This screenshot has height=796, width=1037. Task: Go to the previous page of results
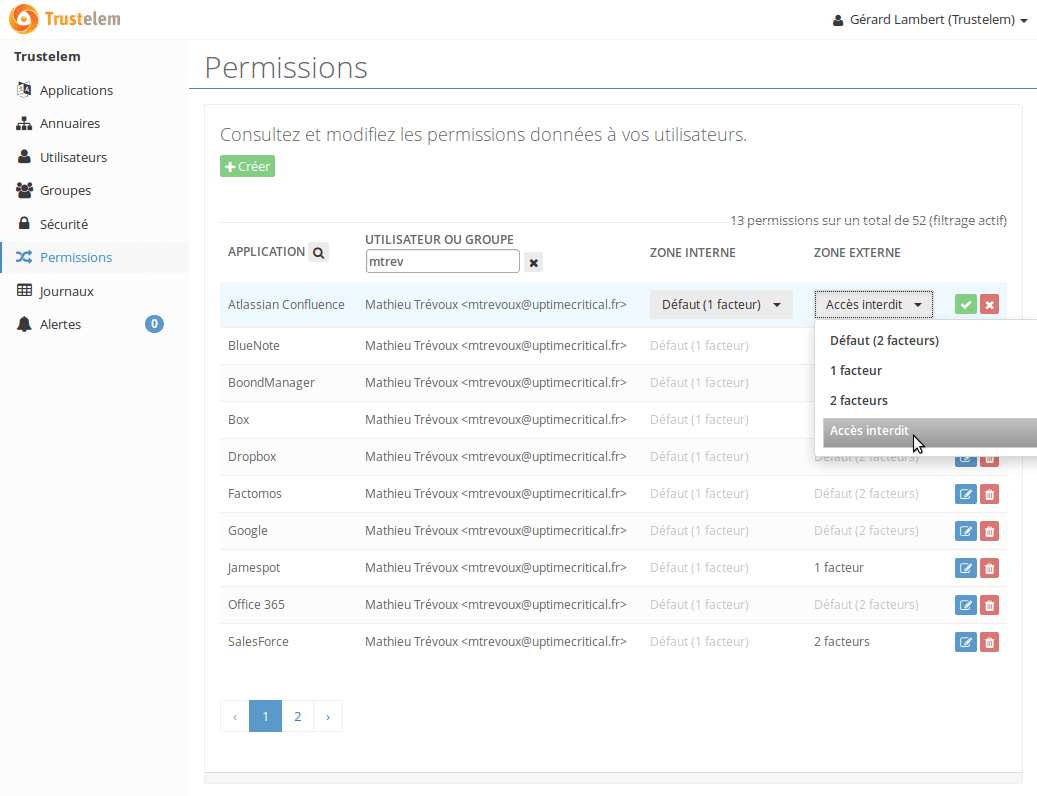click(x=235, y=717)
